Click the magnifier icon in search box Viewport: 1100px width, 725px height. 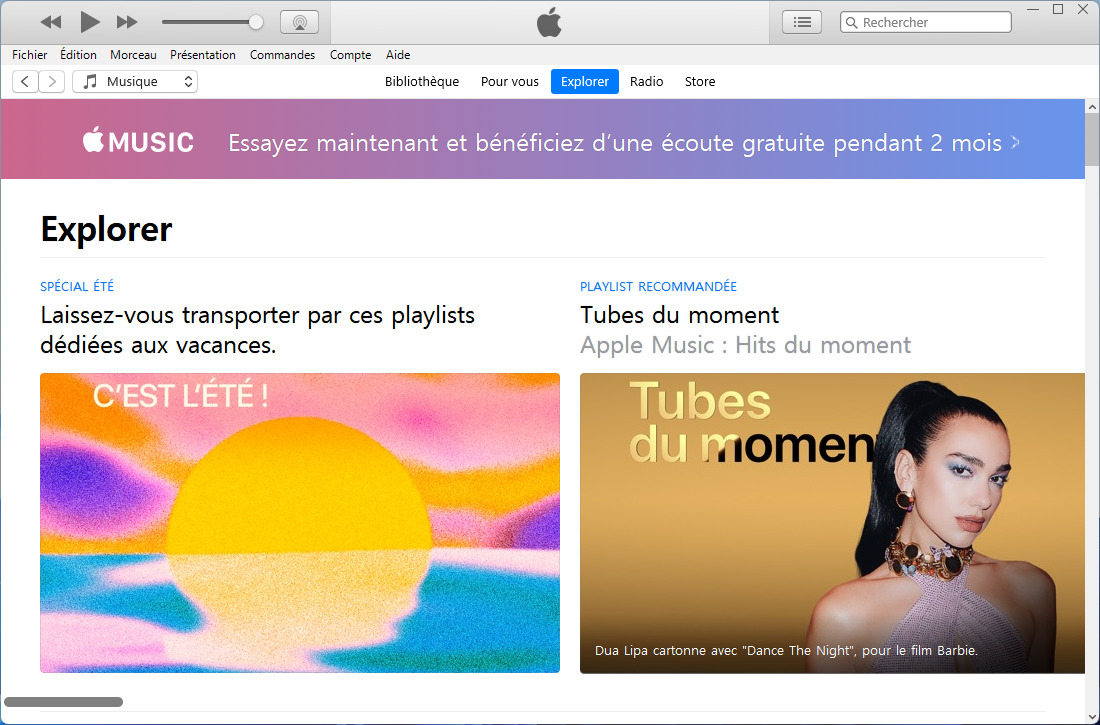tap(852, 22)
